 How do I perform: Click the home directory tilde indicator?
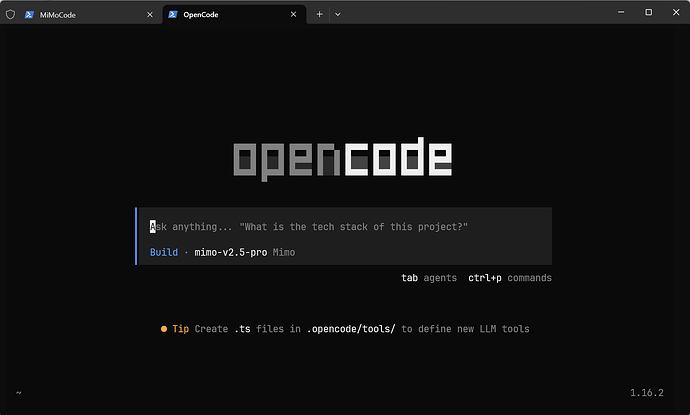pyautogui.click(x=18, y=393)
